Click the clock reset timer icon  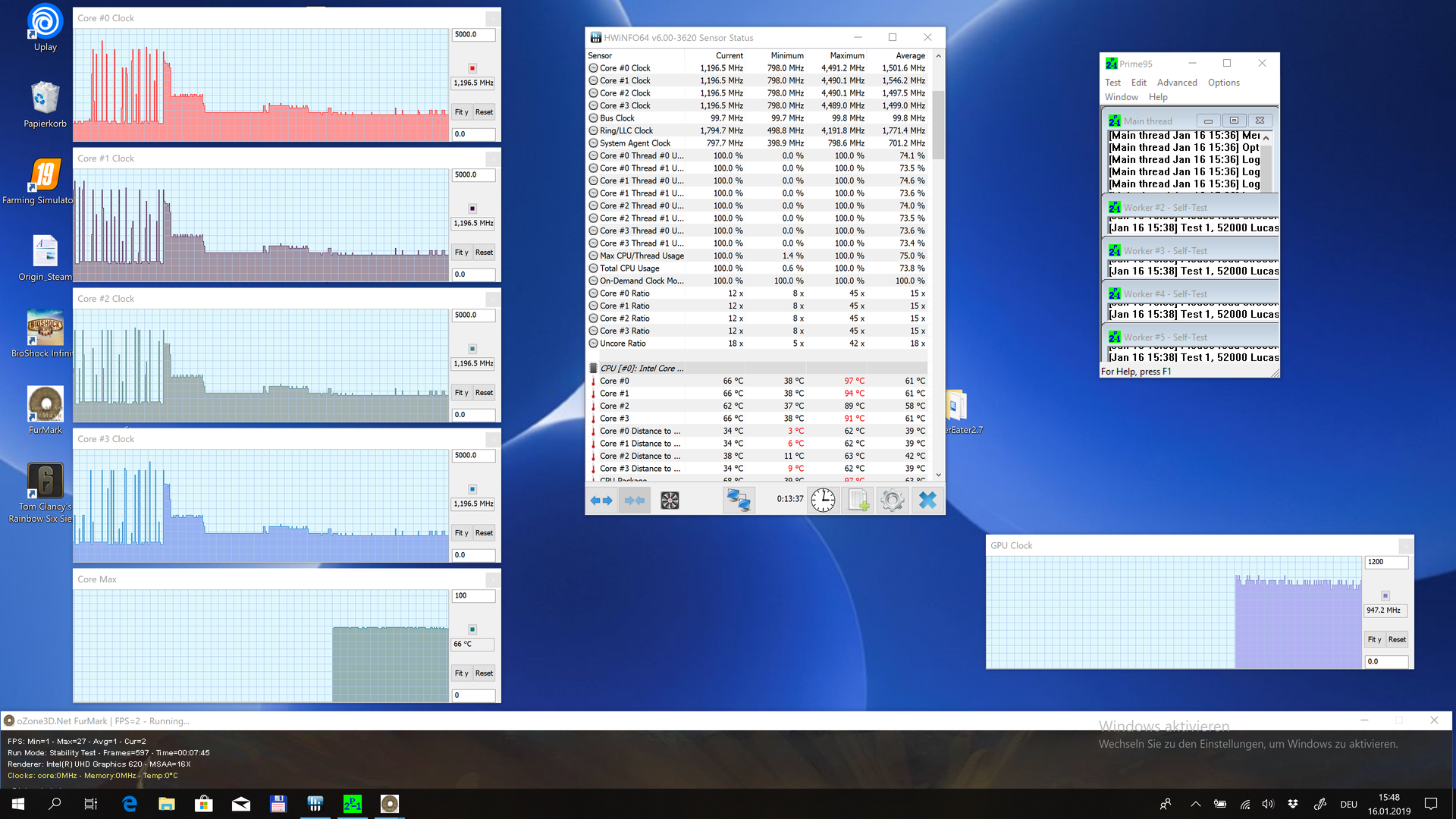point(823,500)
